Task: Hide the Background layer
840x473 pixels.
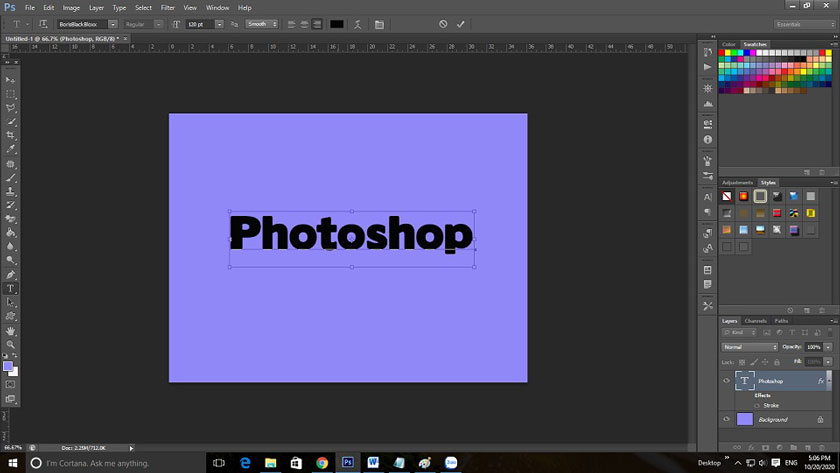Action: point(726,419)
